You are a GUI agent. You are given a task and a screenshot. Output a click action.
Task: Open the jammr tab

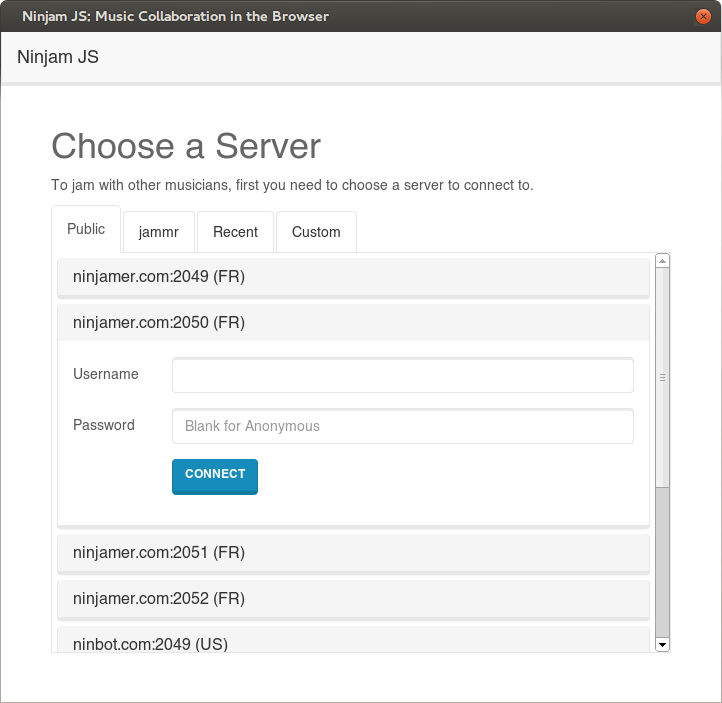158,232
